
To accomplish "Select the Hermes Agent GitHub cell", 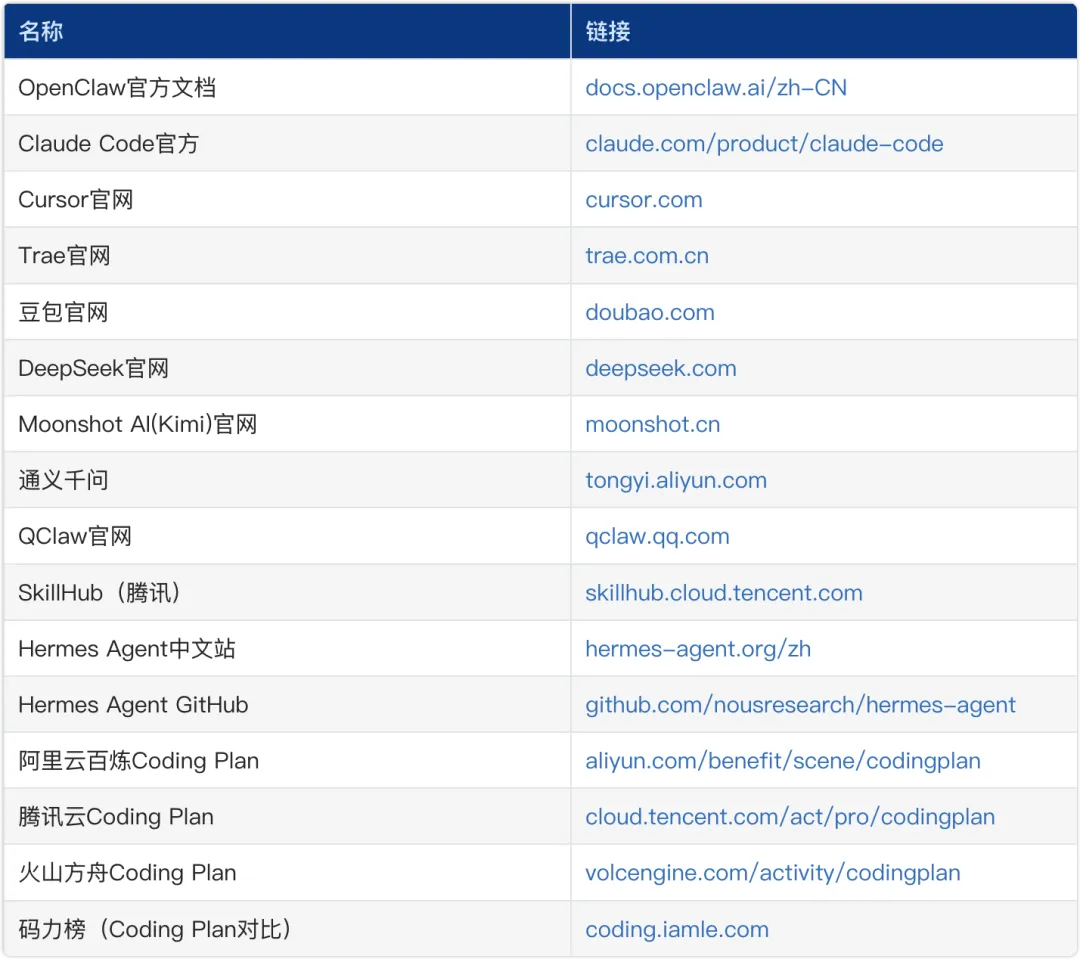I will [x=287, y=705].
